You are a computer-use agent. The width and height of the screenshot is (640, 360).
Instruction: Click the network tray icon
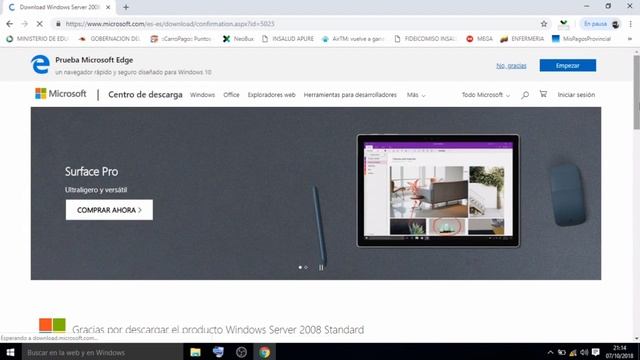click(x=573, y=352)
